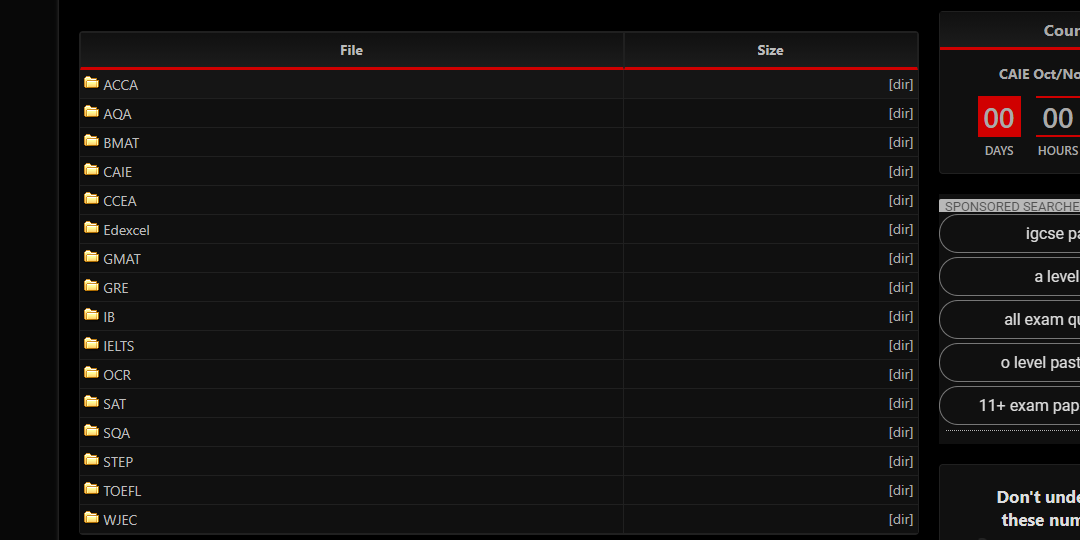The height and width of the screenshot is (540, 1080).
Task: Click the 00 HOURS countdown value
Action: [x=1058, y=118]
